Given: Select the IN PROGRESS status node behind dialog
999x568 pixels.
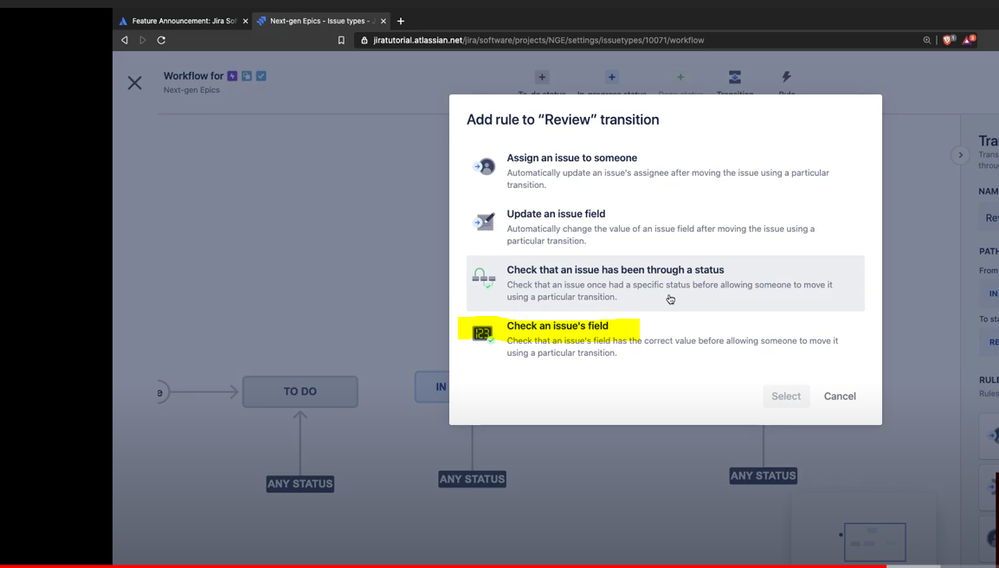Looking at the screenshot, I should [x=433, y=387].
